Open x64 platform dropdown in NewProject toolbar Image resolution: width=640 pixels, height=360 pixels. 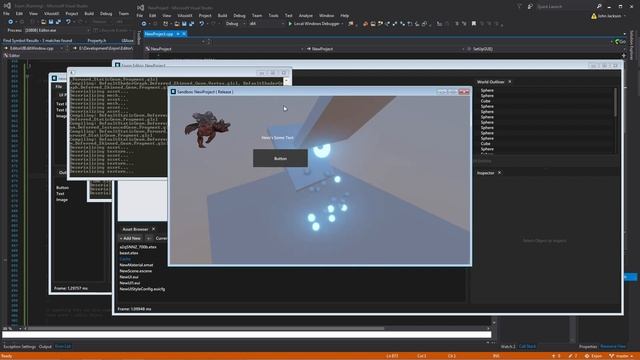[x=267, y=24]
